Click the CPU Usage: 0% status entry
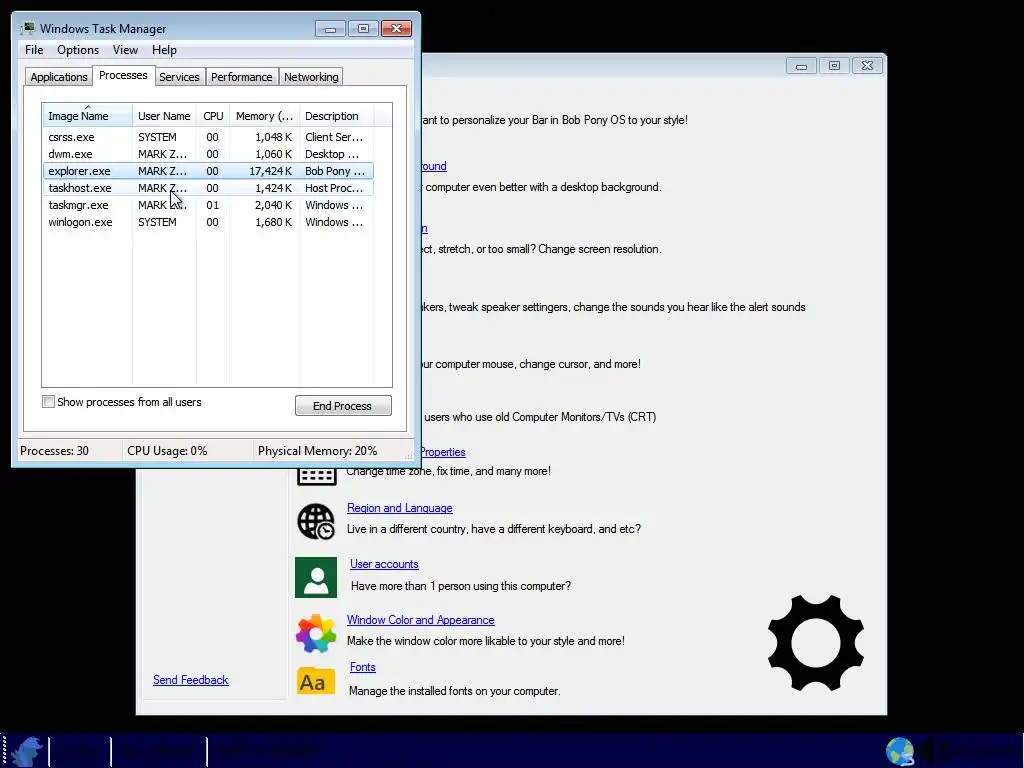 (x=167, y=451)
